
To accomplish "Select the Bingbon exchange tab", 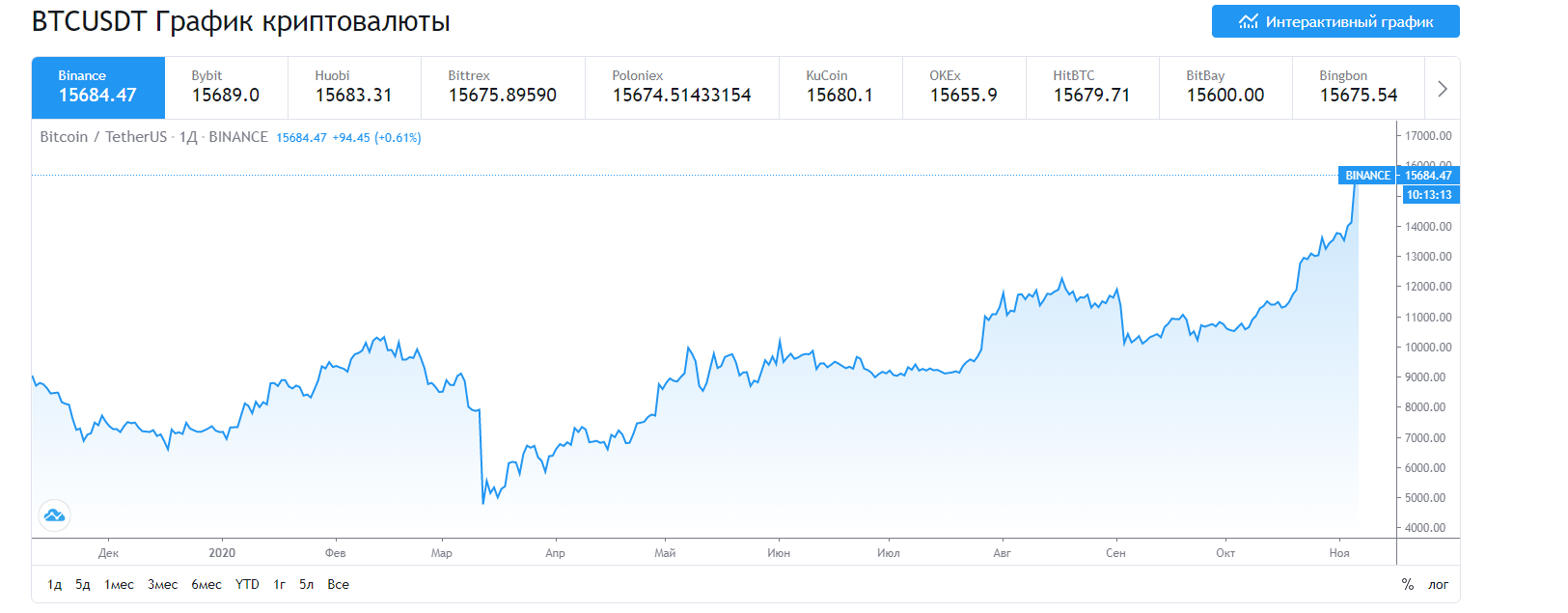I will 1359,87.
